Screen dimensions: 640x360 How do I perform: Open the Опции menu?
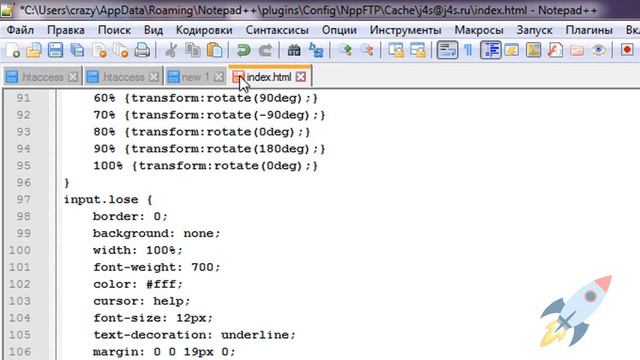[x=339, y=30]
